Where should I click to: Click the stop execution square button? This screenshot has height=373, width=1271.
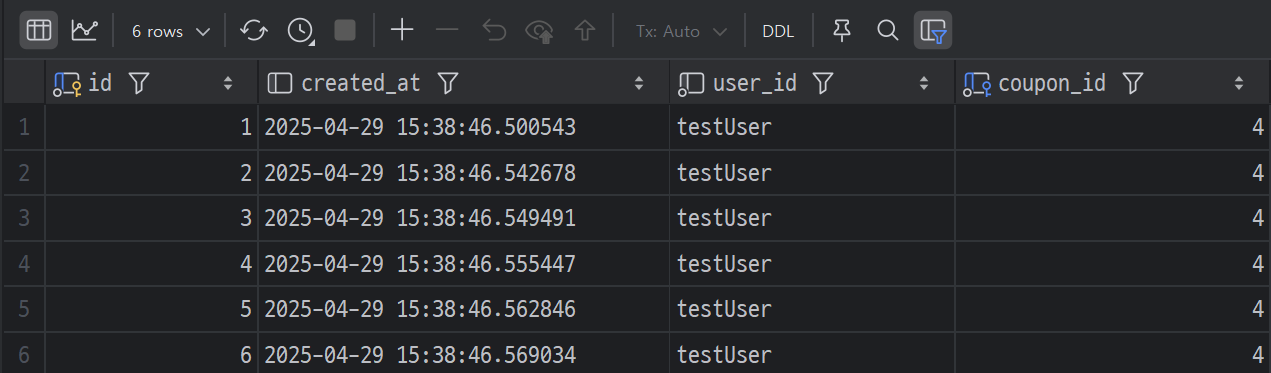pos(345,31)
